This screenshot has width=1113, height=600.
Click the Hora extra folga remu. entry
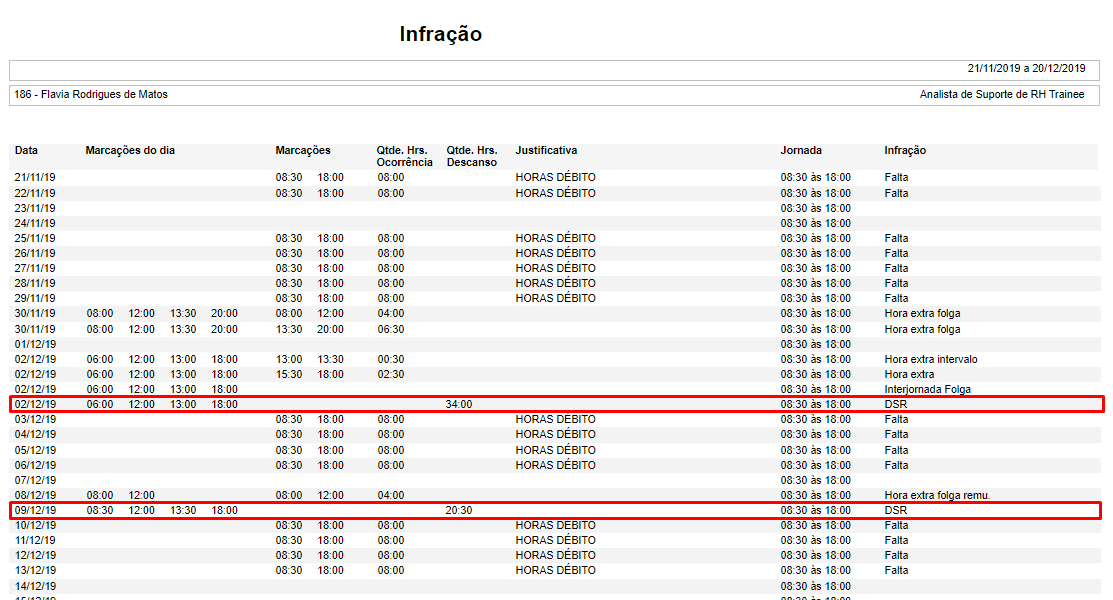[x=937, y=495]
